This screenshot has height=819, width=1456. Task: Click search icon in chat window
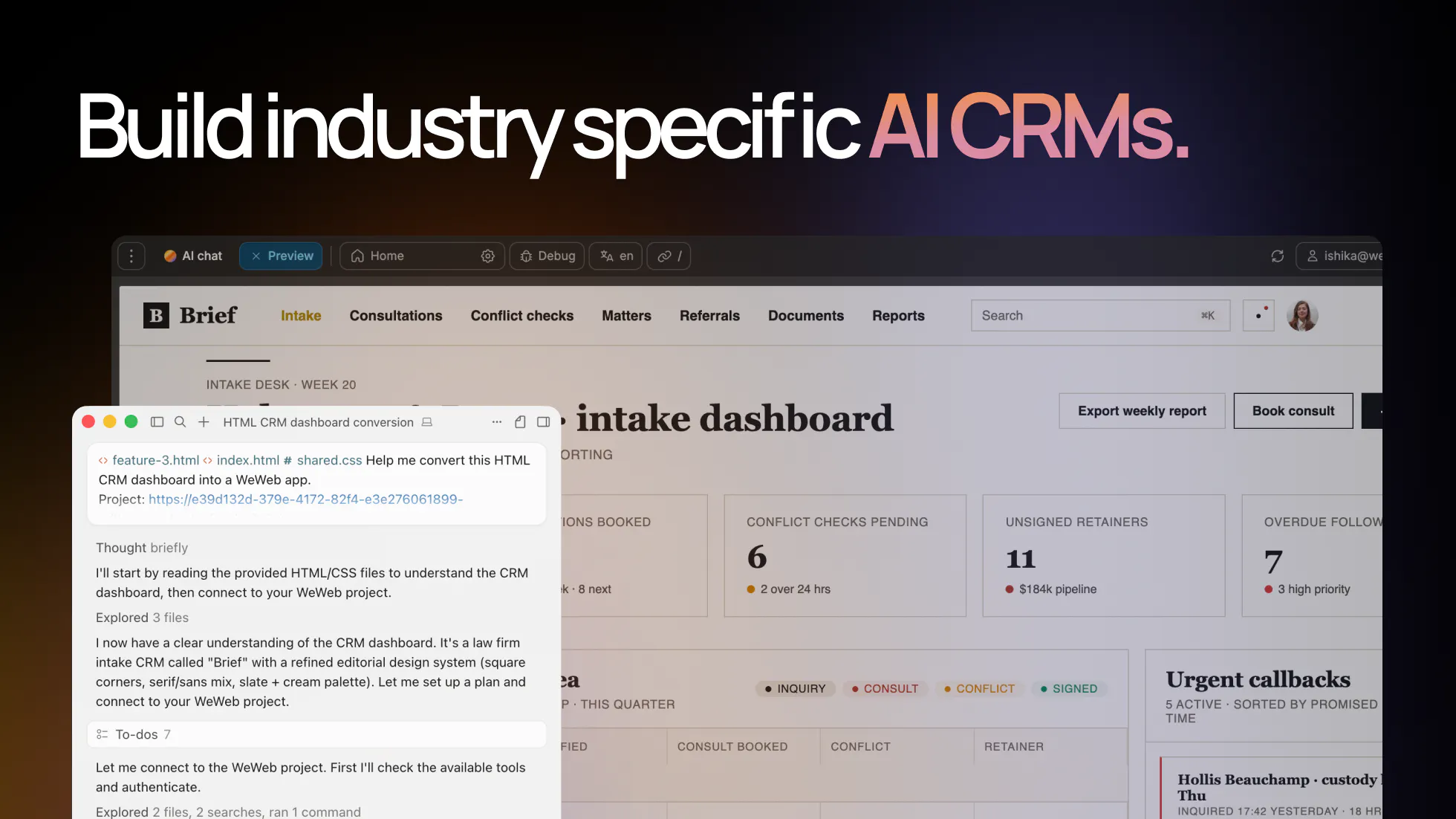click(x=180, y=421)
